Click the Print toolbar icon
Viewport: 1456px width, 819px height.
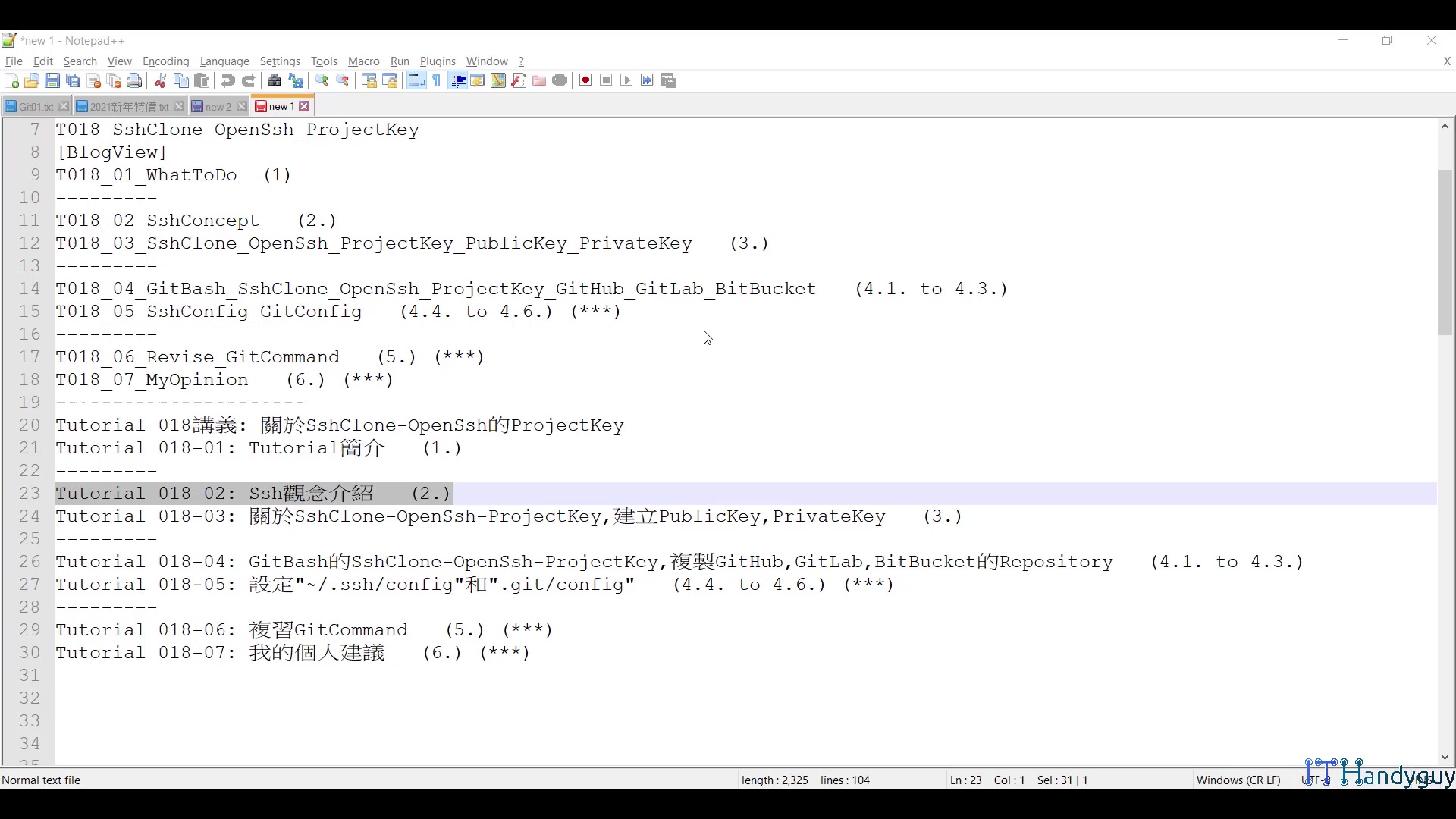pos(134,80)
